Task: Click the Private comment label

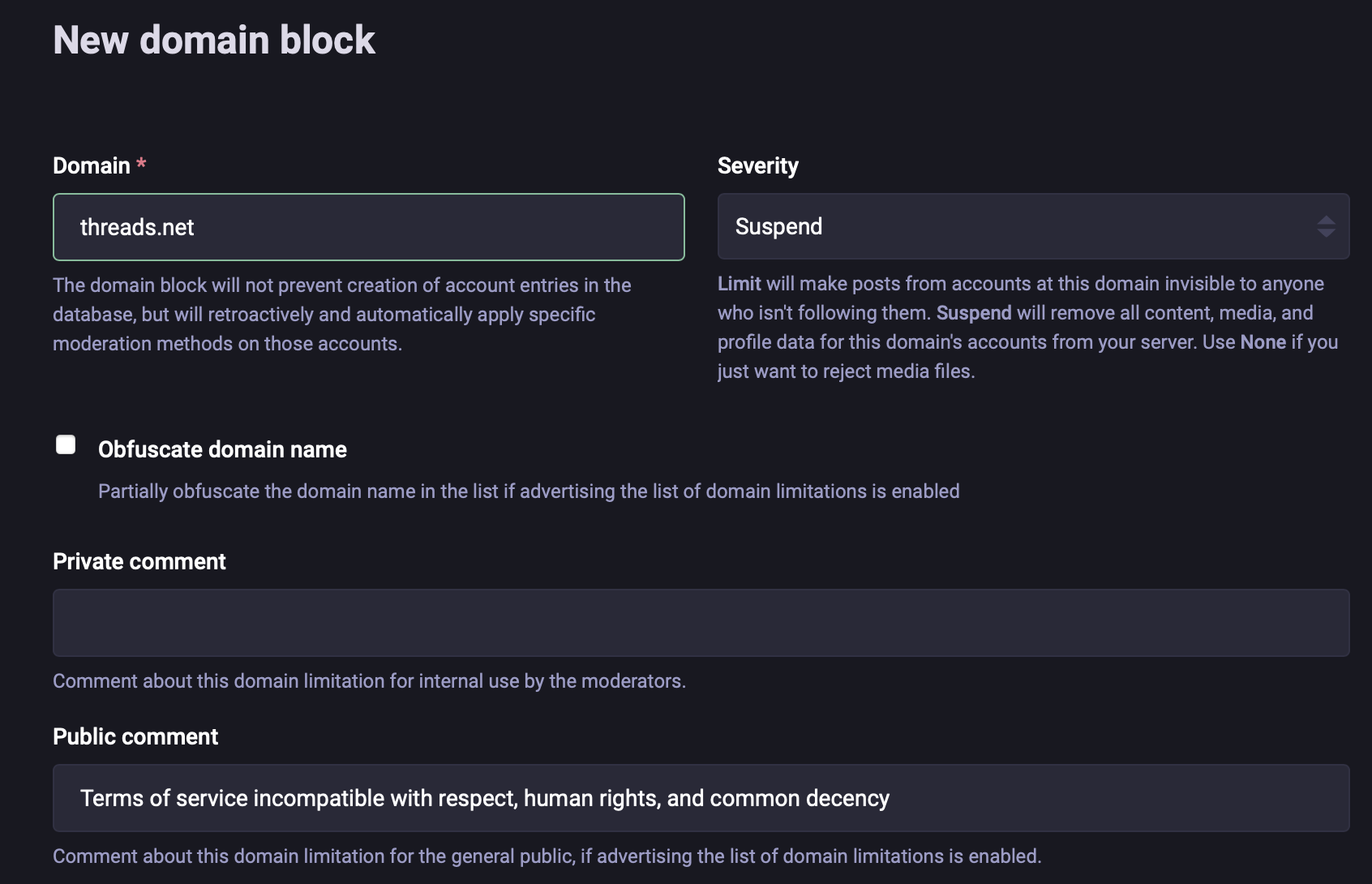Action: (x=139, y=561)
